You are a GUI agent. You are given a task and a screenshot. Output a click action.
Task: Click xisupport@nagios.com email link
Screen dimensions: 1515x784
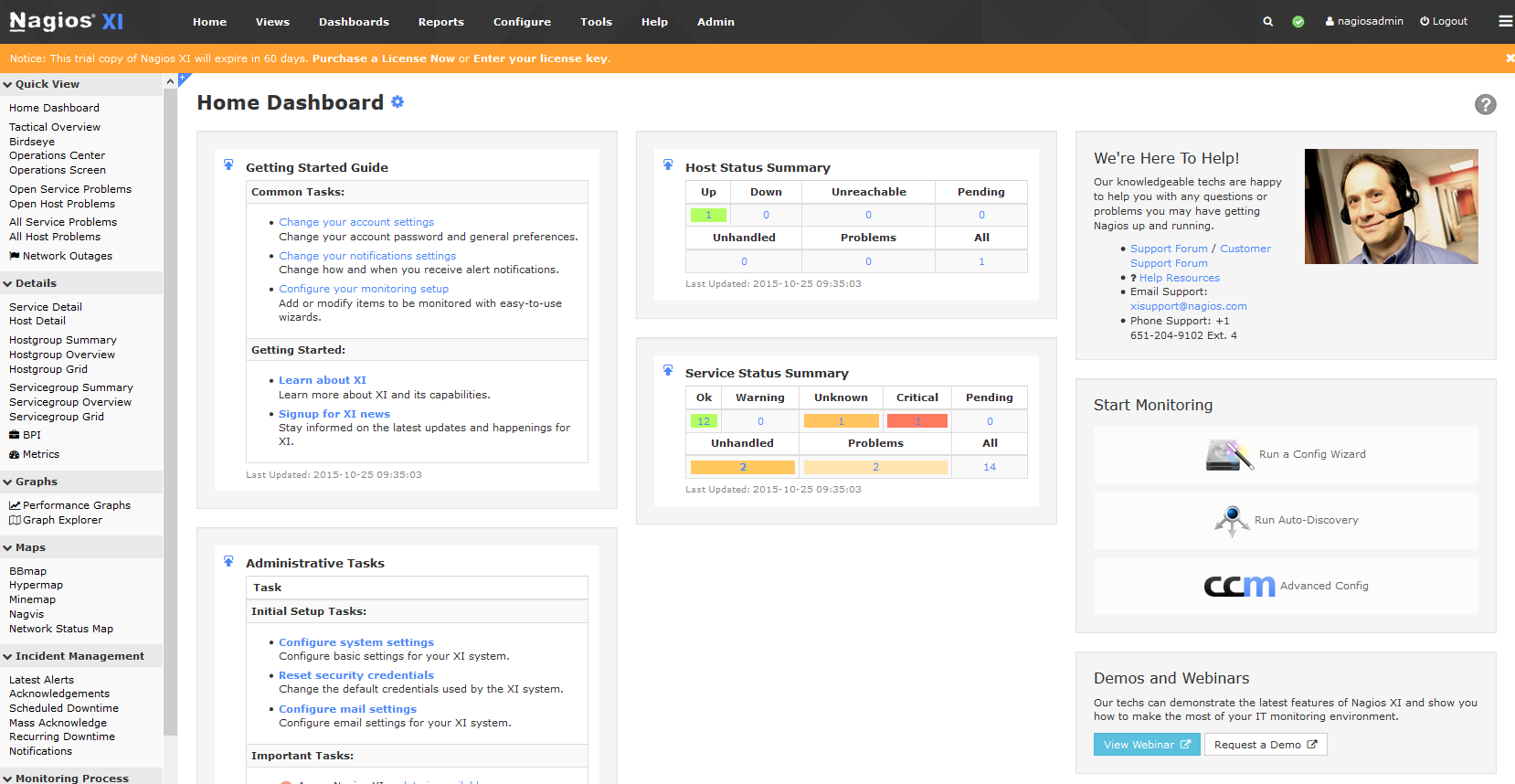pos(1189,306)
